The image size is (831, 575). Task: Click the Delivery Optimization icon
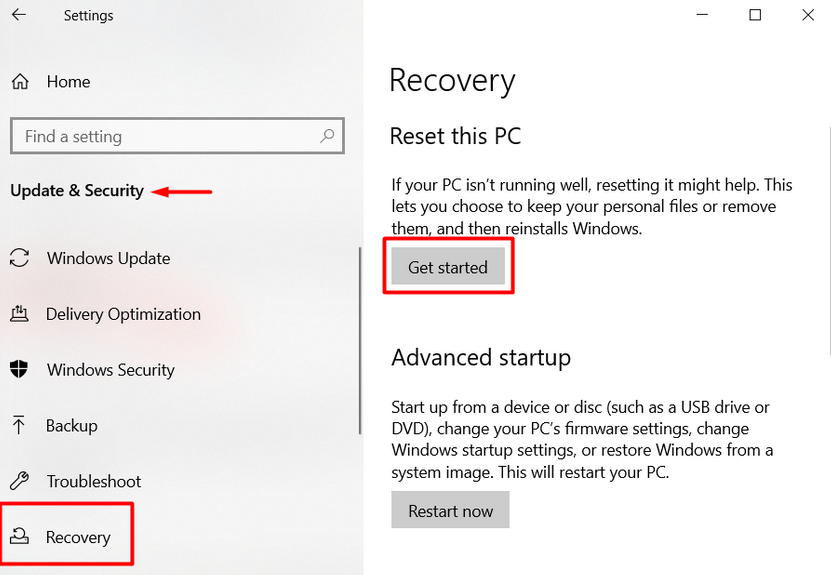tap(19, 314)
